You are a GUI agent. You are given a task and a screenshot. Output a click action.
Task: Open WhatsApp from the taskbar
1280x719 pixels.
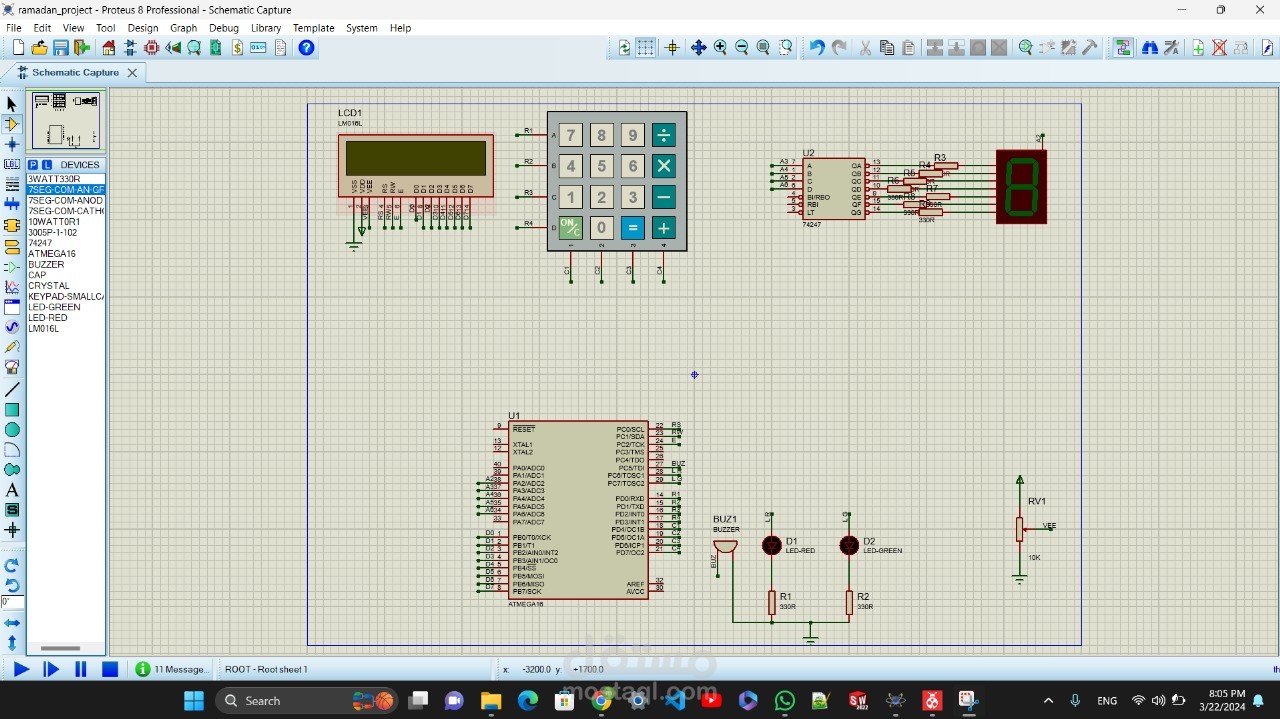[785, 700]
